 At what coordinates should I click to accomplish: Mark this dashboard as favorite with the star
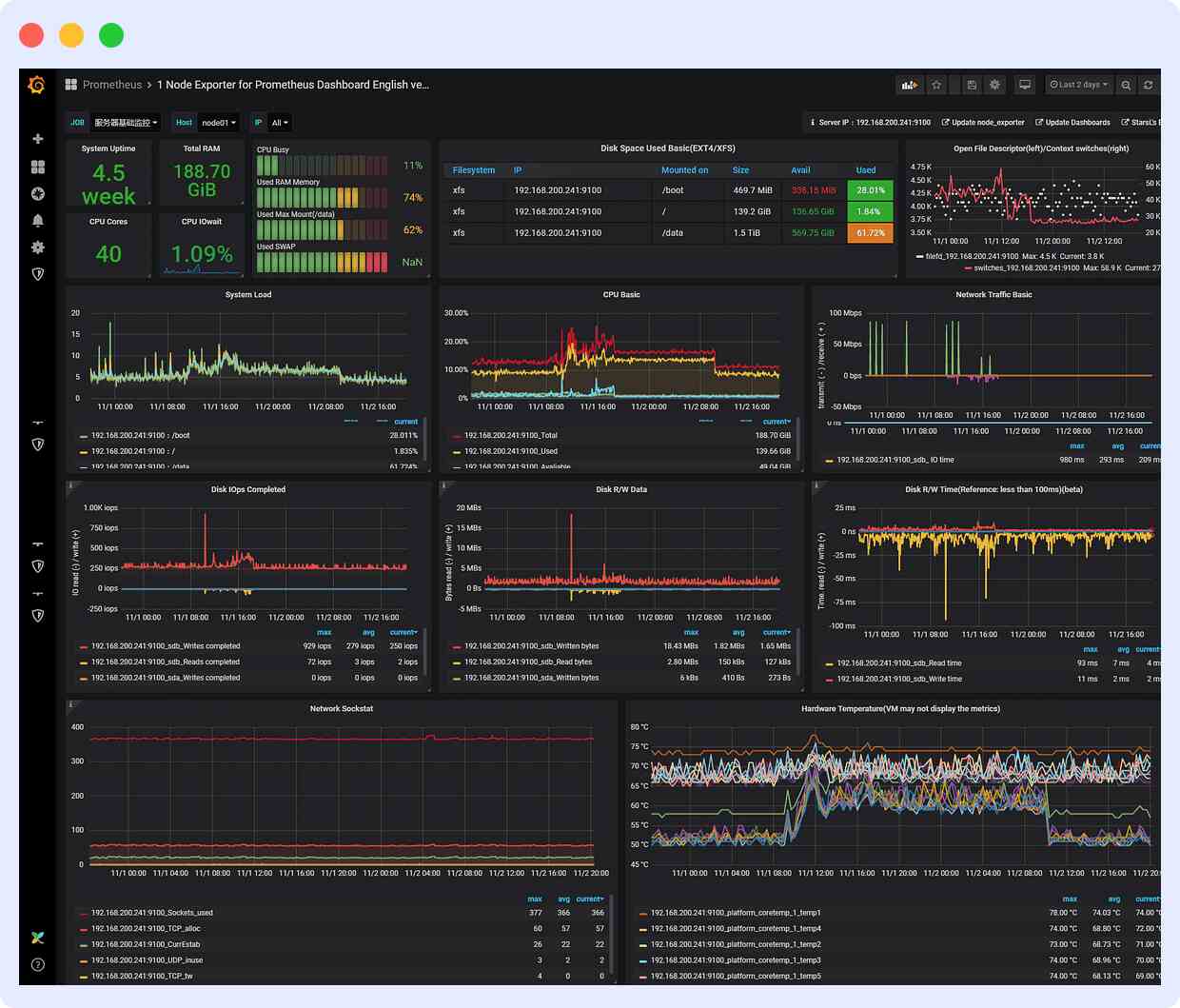click(x=936, y=85)
